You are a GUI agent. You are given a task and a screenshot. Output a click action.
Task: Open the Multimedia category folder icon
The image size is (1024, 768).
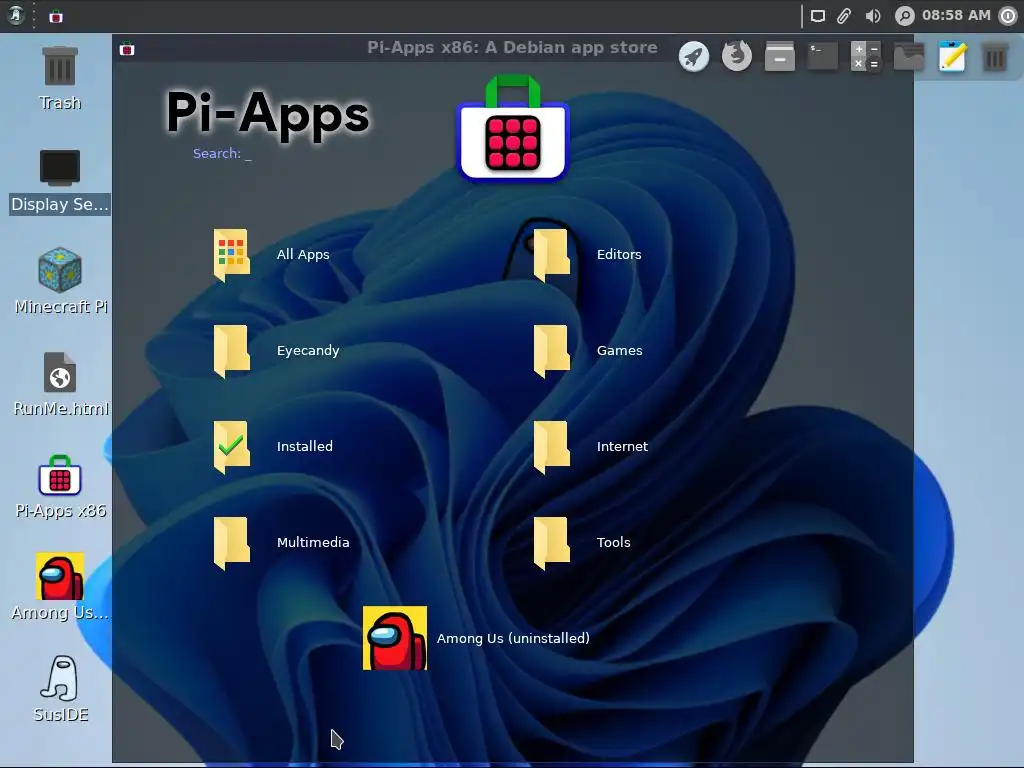pos(232,543)
